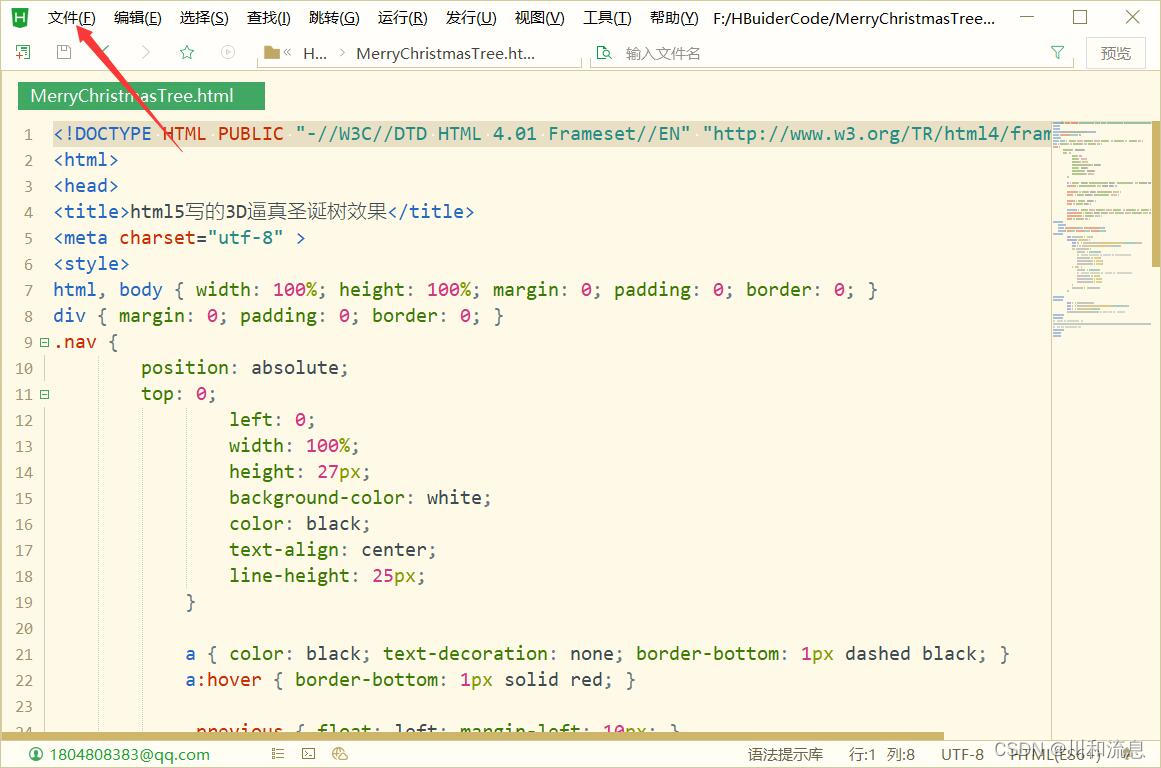Click line number 20 in gutter
Viewport: 1161px width, 768px height.
pos(24,629)
